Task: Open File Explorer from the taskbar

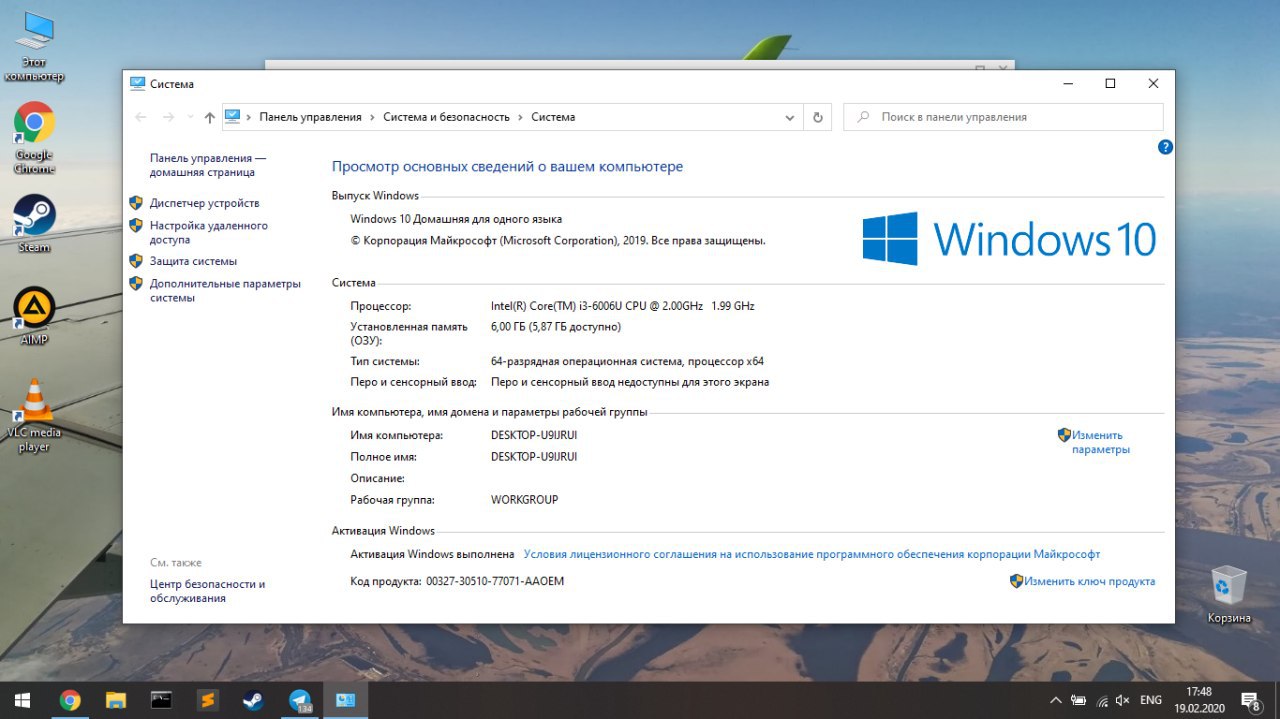Action: (x=116, y=700)
